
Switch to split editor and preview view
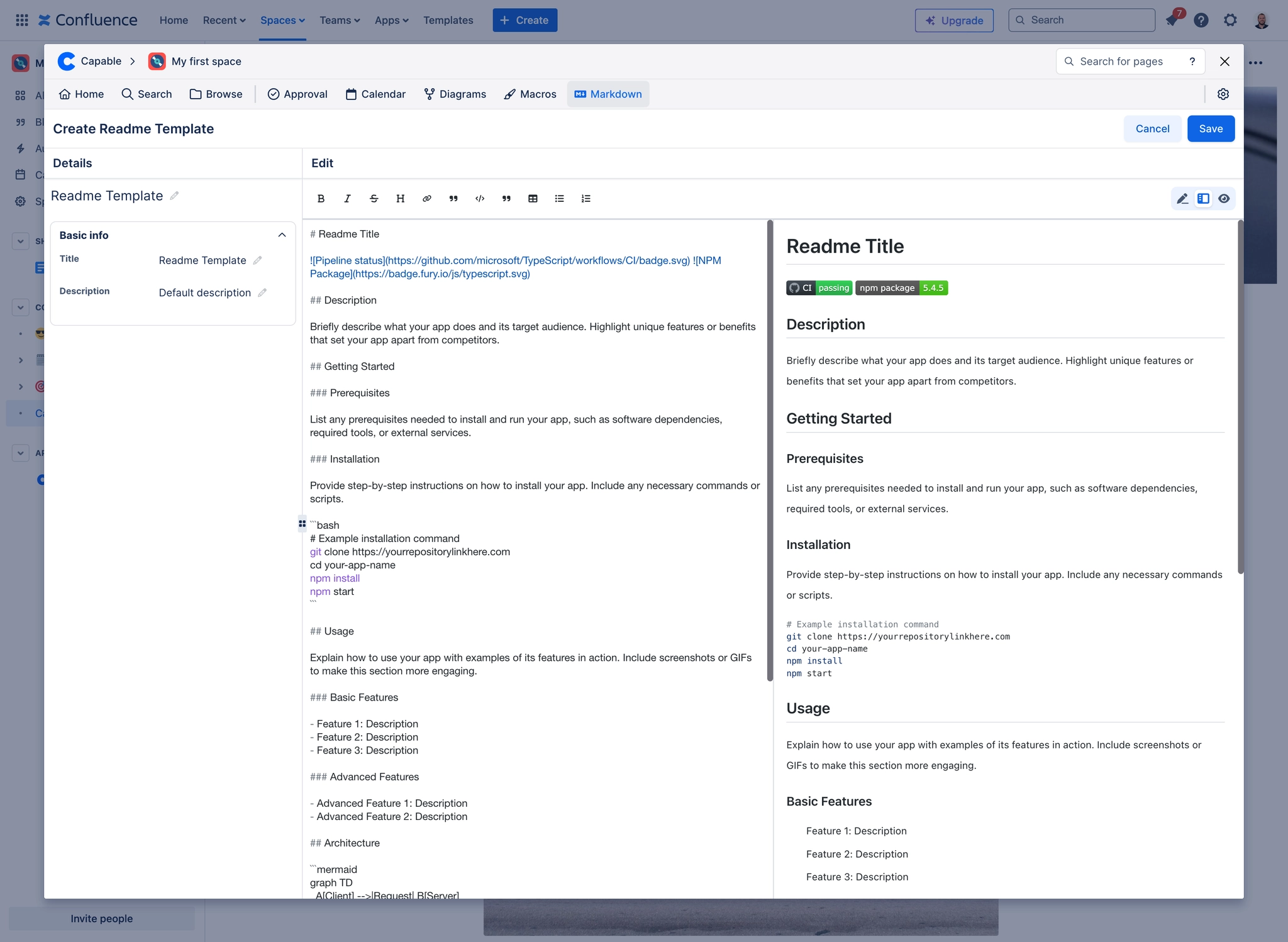[1203, 199]
